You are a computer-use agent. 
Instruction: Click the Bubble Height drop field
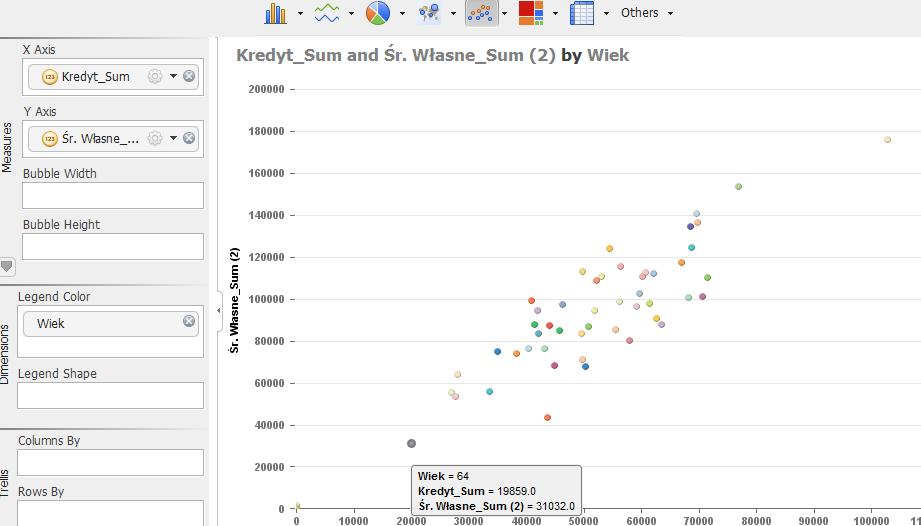(x=113, y=247)
